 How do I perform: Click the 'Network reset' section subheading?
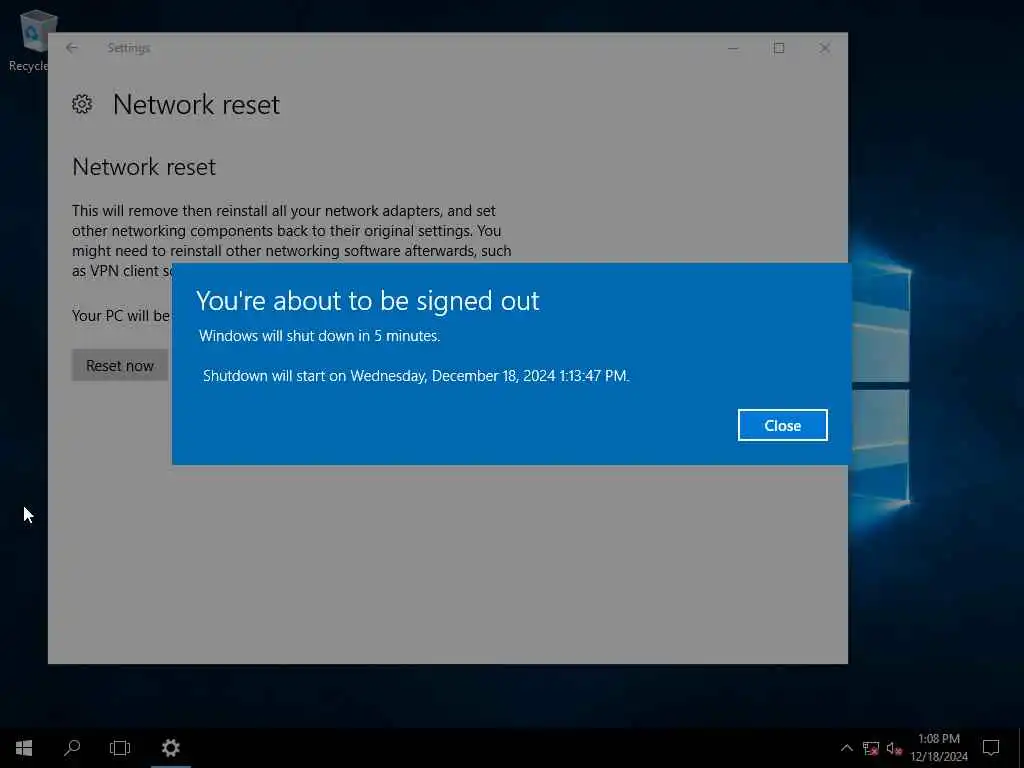pos(144,167)
